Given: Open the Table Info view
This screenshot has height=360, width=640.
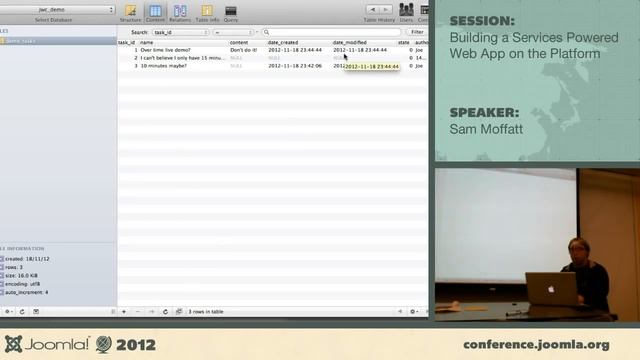Looking at the screenshot, I should [207, 13].
